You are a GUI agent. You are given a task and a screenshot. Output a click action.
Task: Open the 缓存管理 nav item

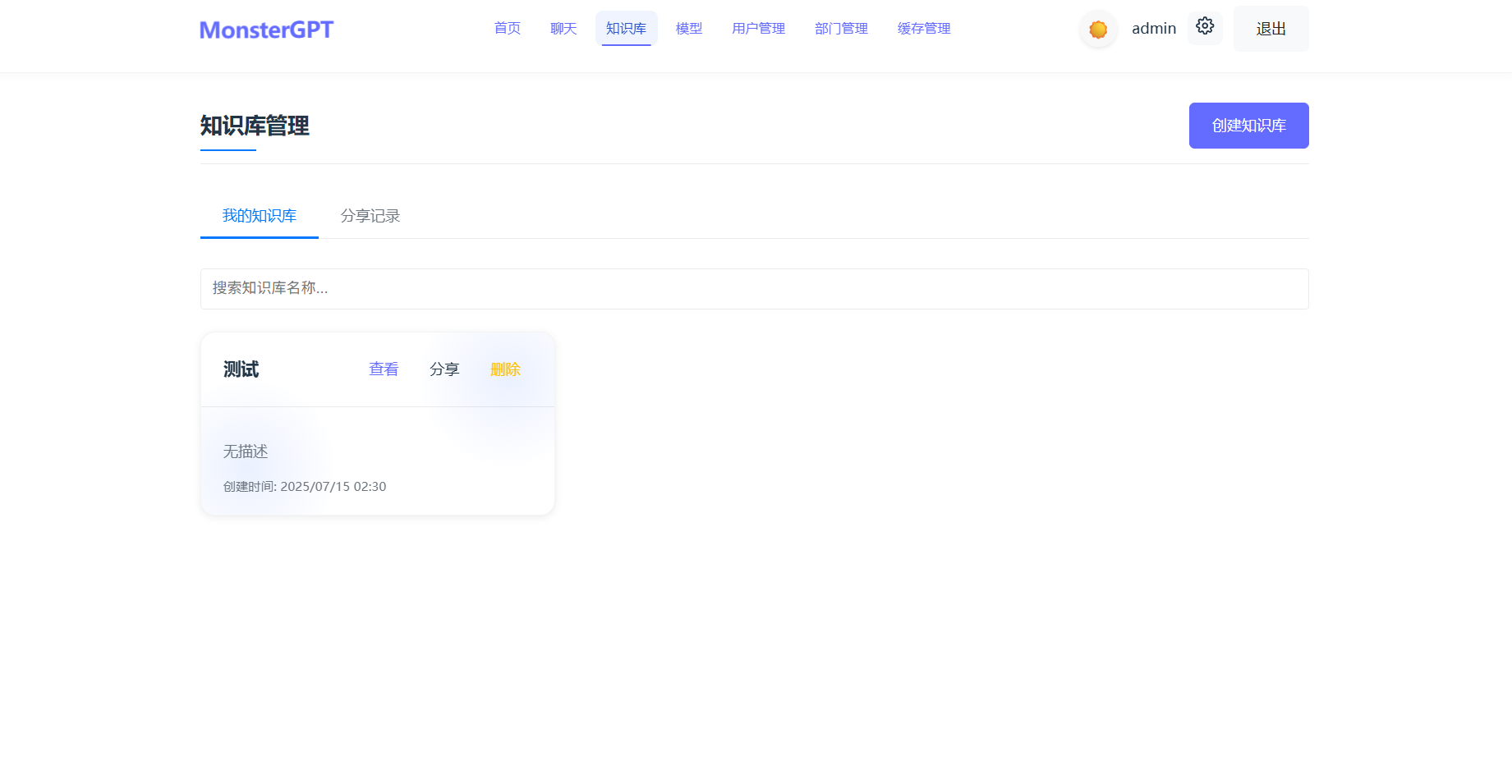click(925, 29)
